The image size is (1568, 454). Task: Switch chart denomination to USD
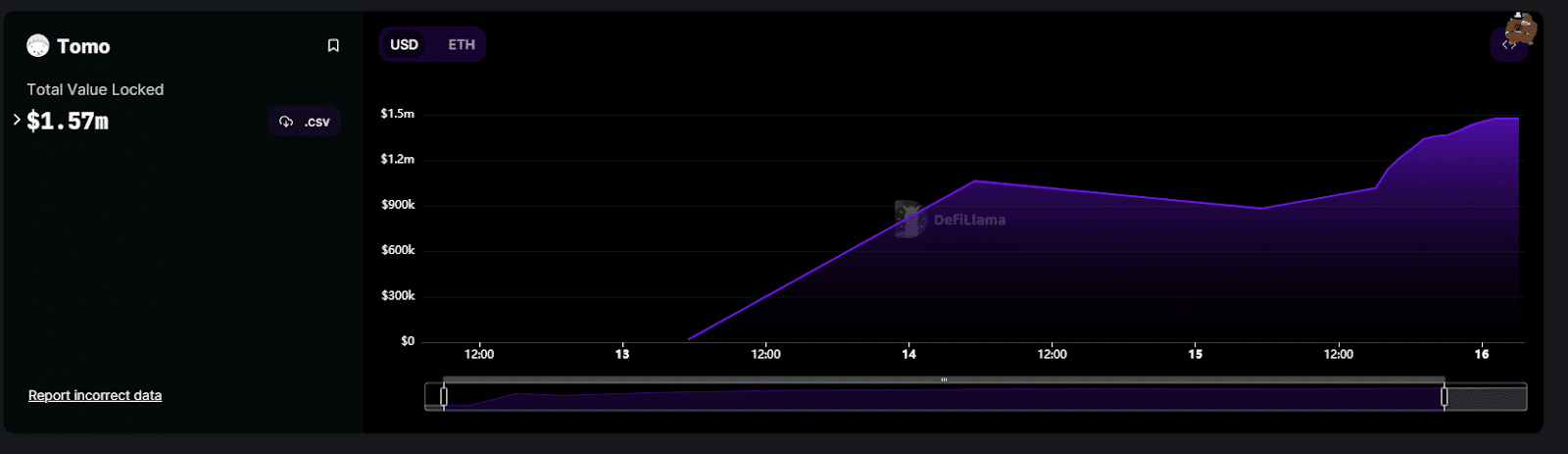(404, 45)
